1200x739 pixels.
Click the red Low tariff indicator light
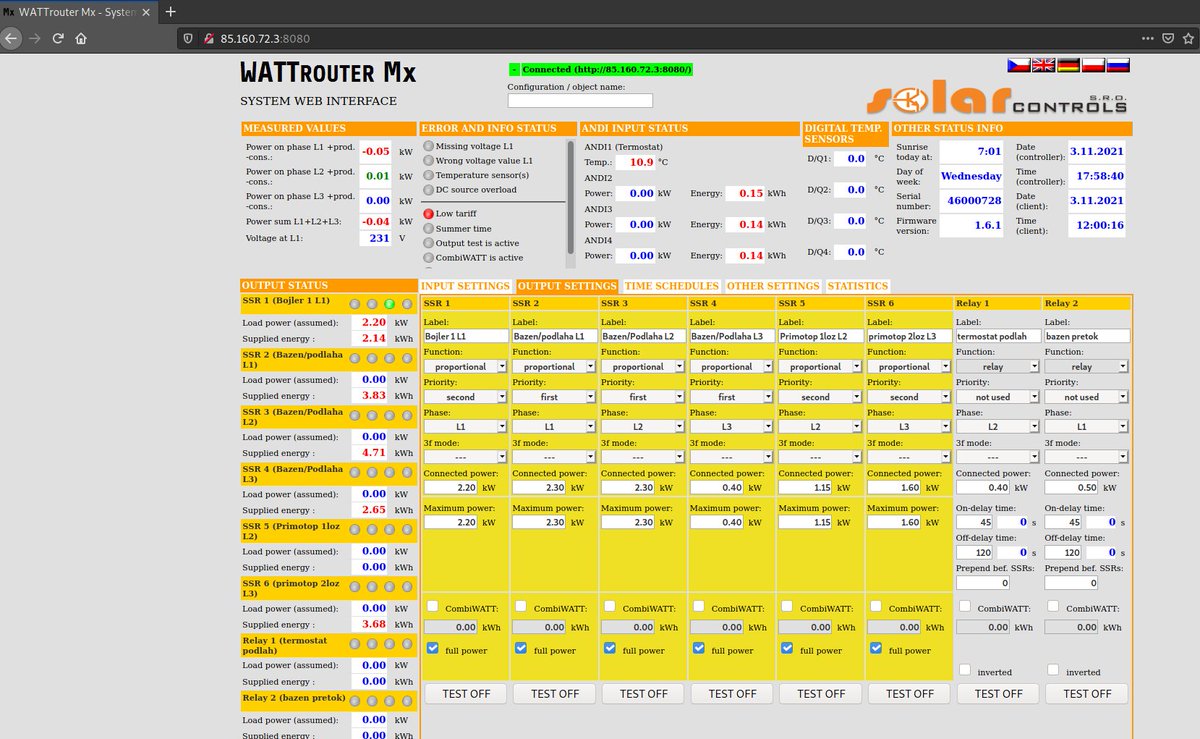pos(428,213)
